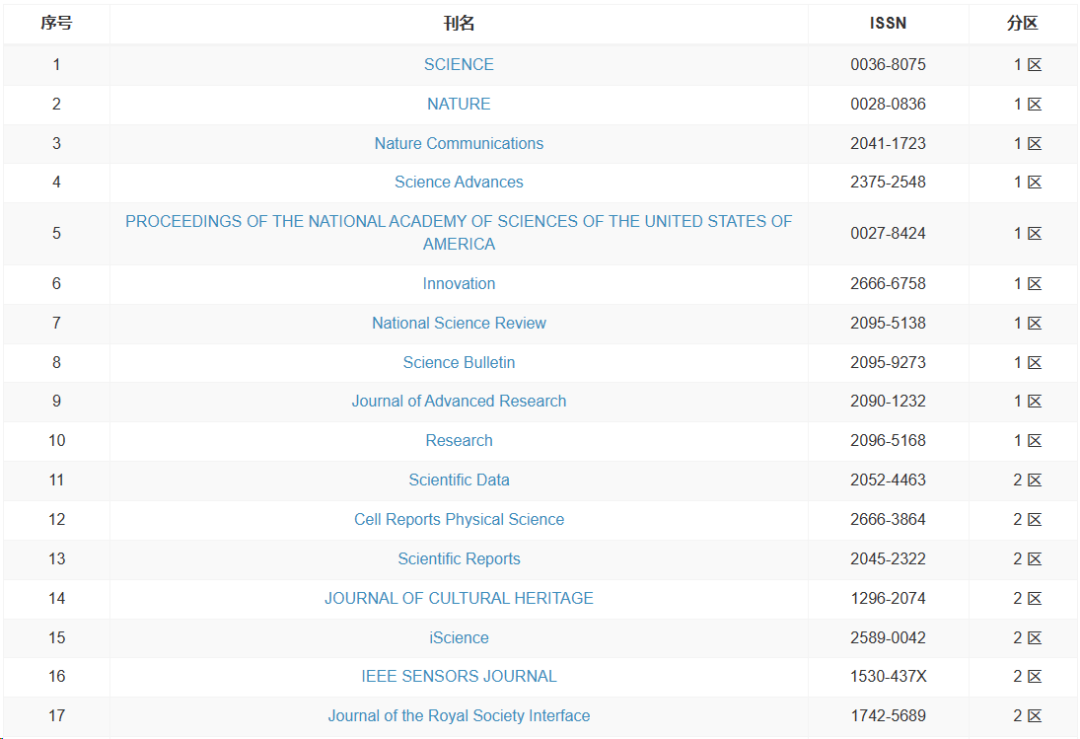Open National Science Review link
The width and height of the screenshot is (1080, 739).
point(459,323)
